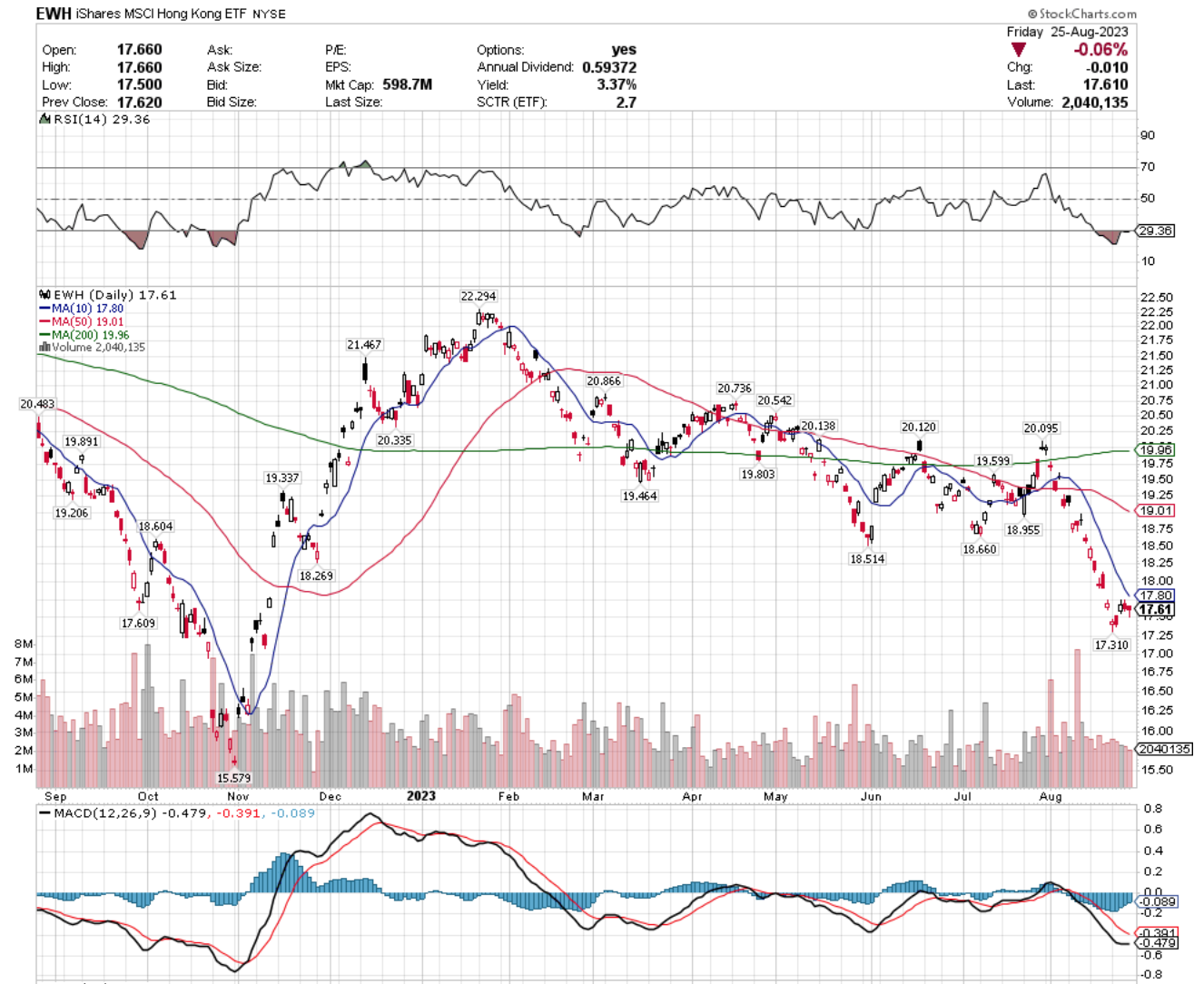This screenshot has height=984, width=1204.
Task: Click the price label 19.206
Action: pos(72,514)
